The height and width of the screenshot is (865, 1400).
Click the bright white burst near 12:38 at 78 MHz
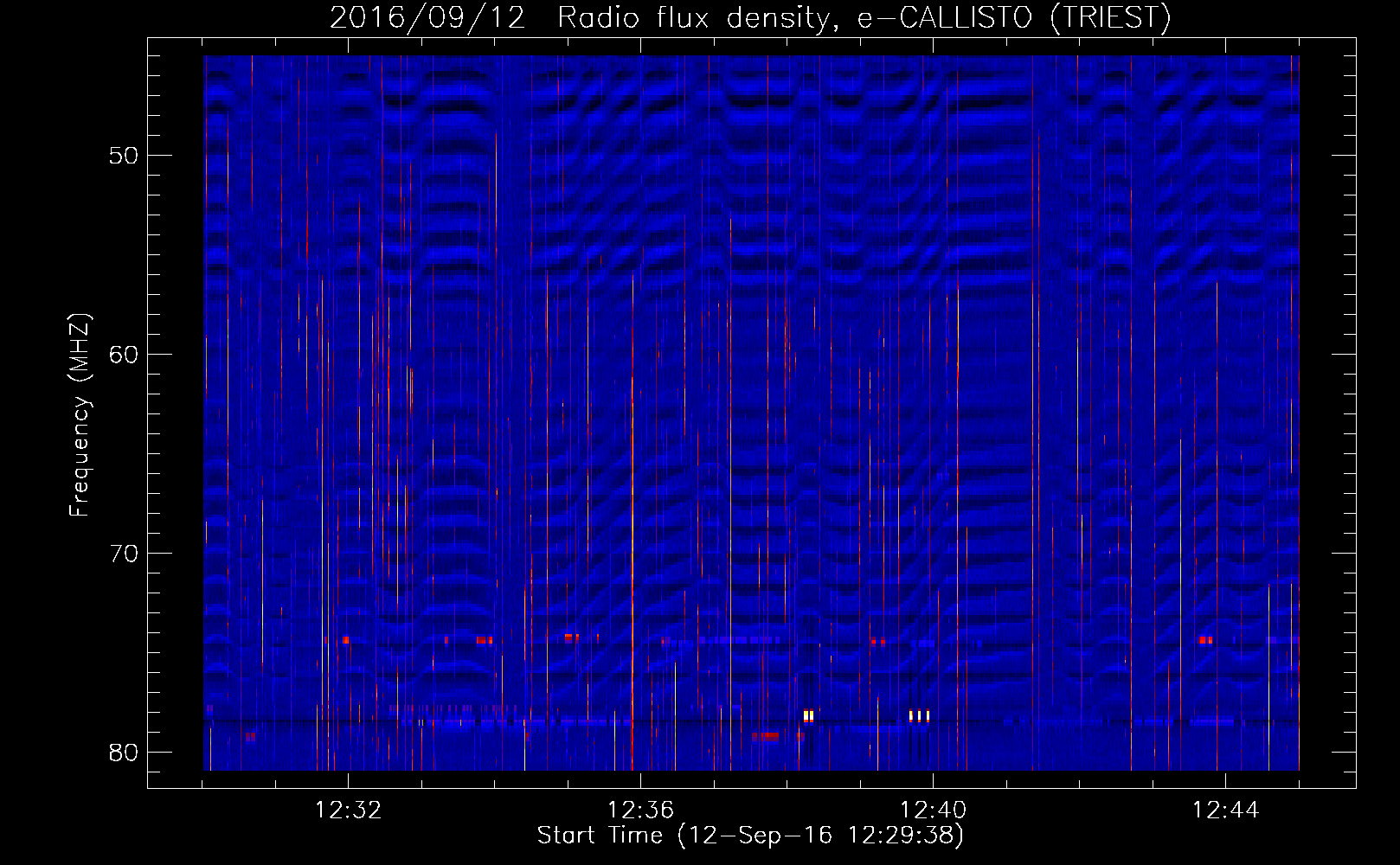808,716
